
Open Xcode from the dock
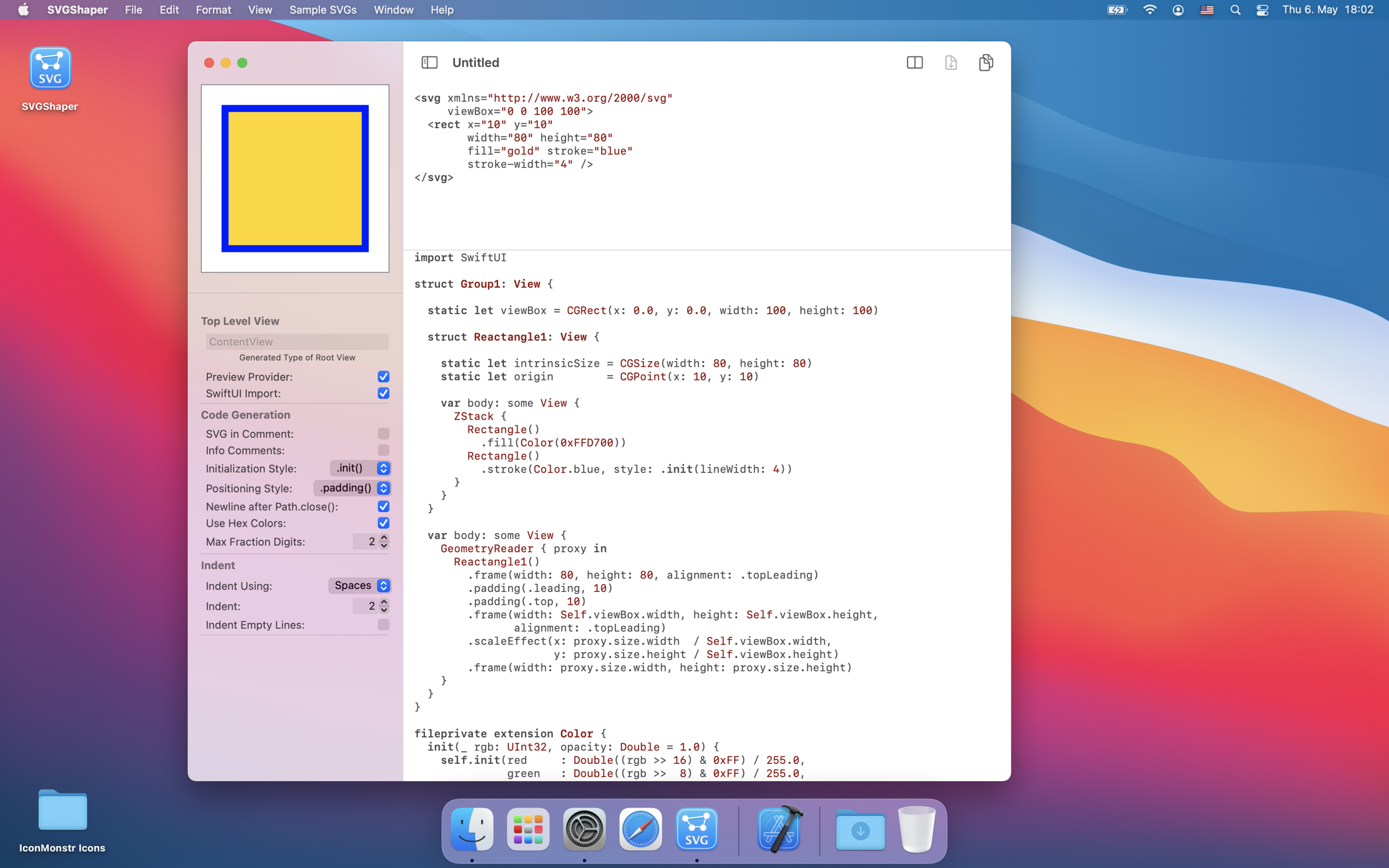(x=779, y=829)
